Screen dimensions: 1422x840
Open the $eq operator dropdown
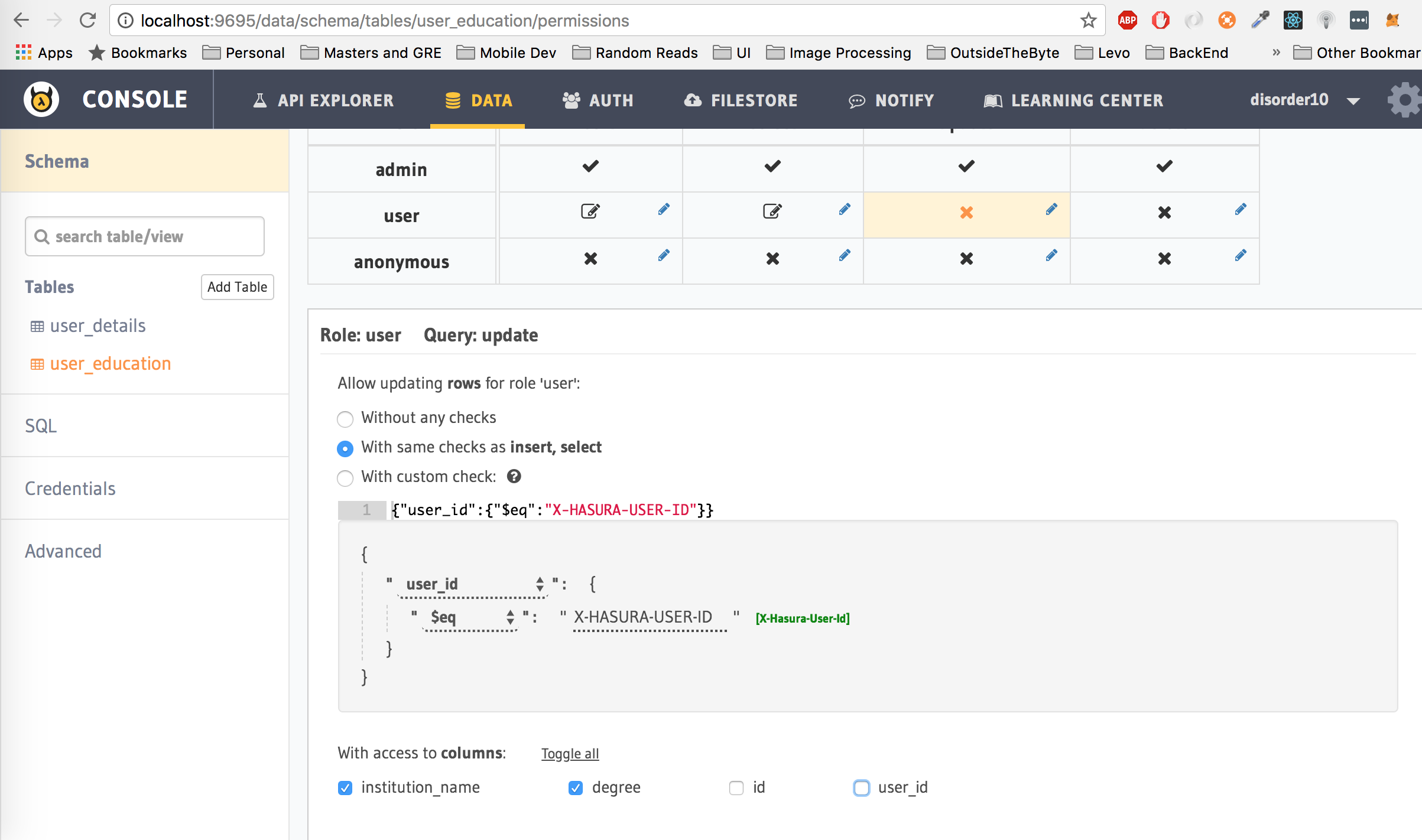point(471,618)
